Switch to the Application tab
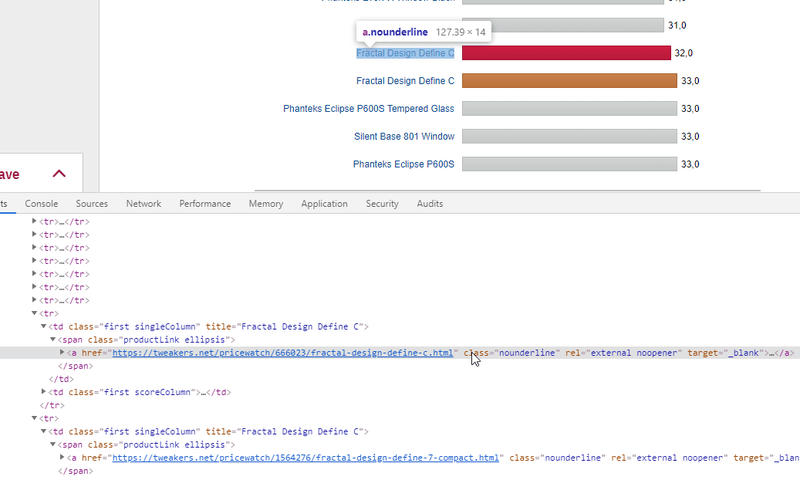 [x=324, y=204]
